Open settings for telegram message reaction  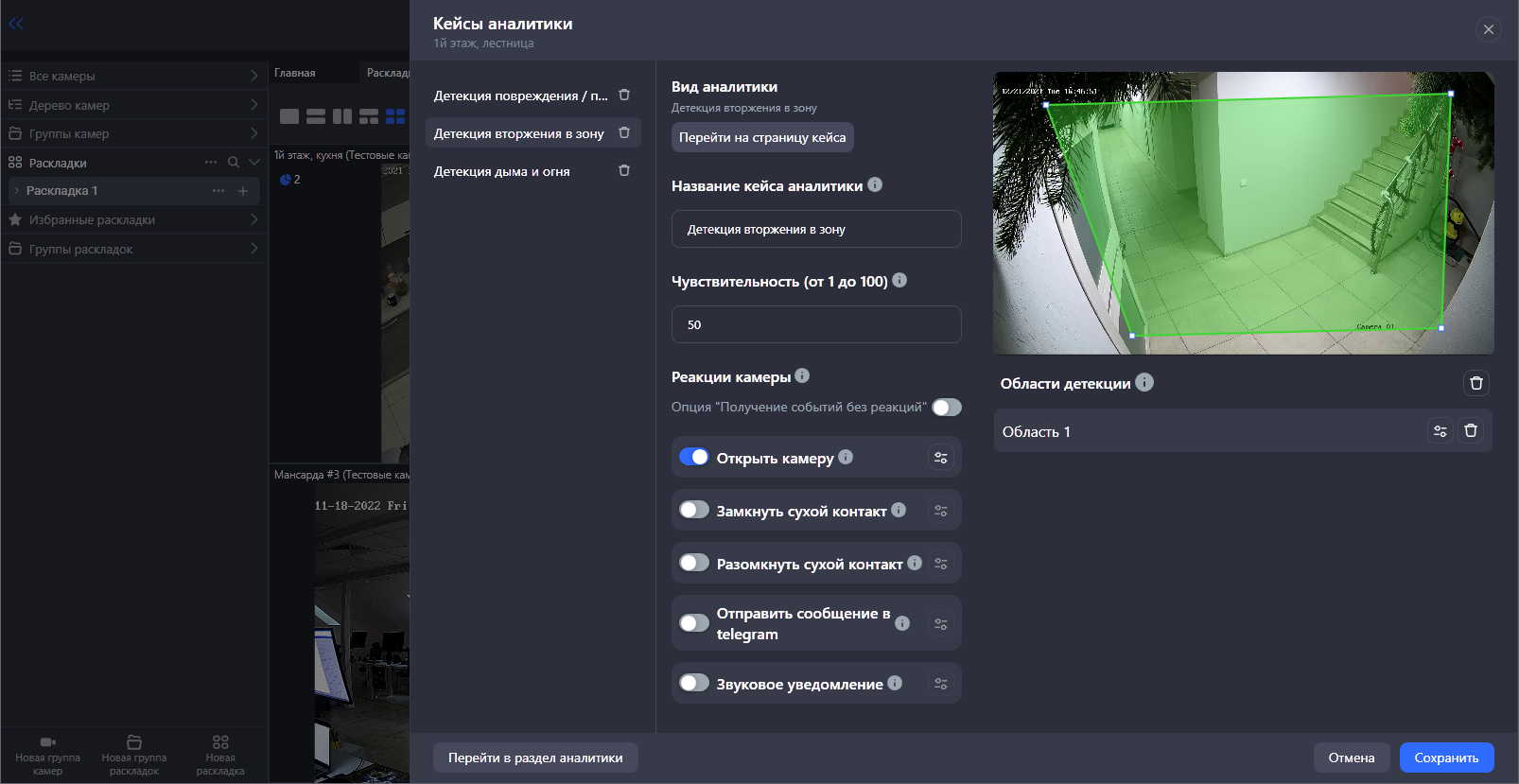coord(940,624)
